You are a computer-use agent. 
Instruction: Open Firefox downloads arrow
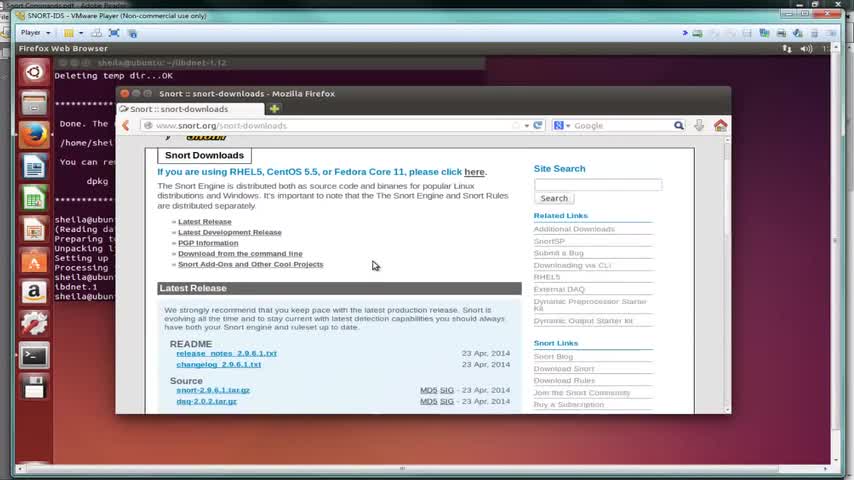[699, 125]
